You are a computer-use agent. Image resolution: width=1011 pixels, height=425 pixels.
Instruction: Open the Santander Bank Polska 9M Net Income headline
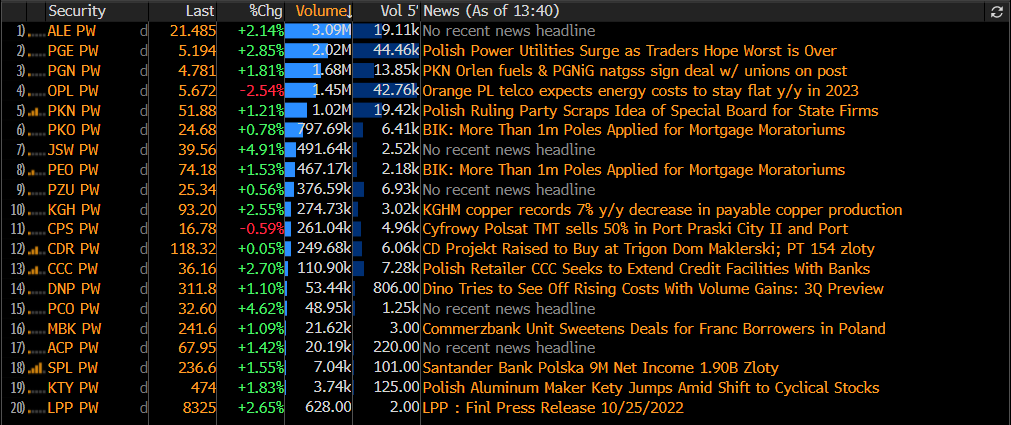point(600,368)
